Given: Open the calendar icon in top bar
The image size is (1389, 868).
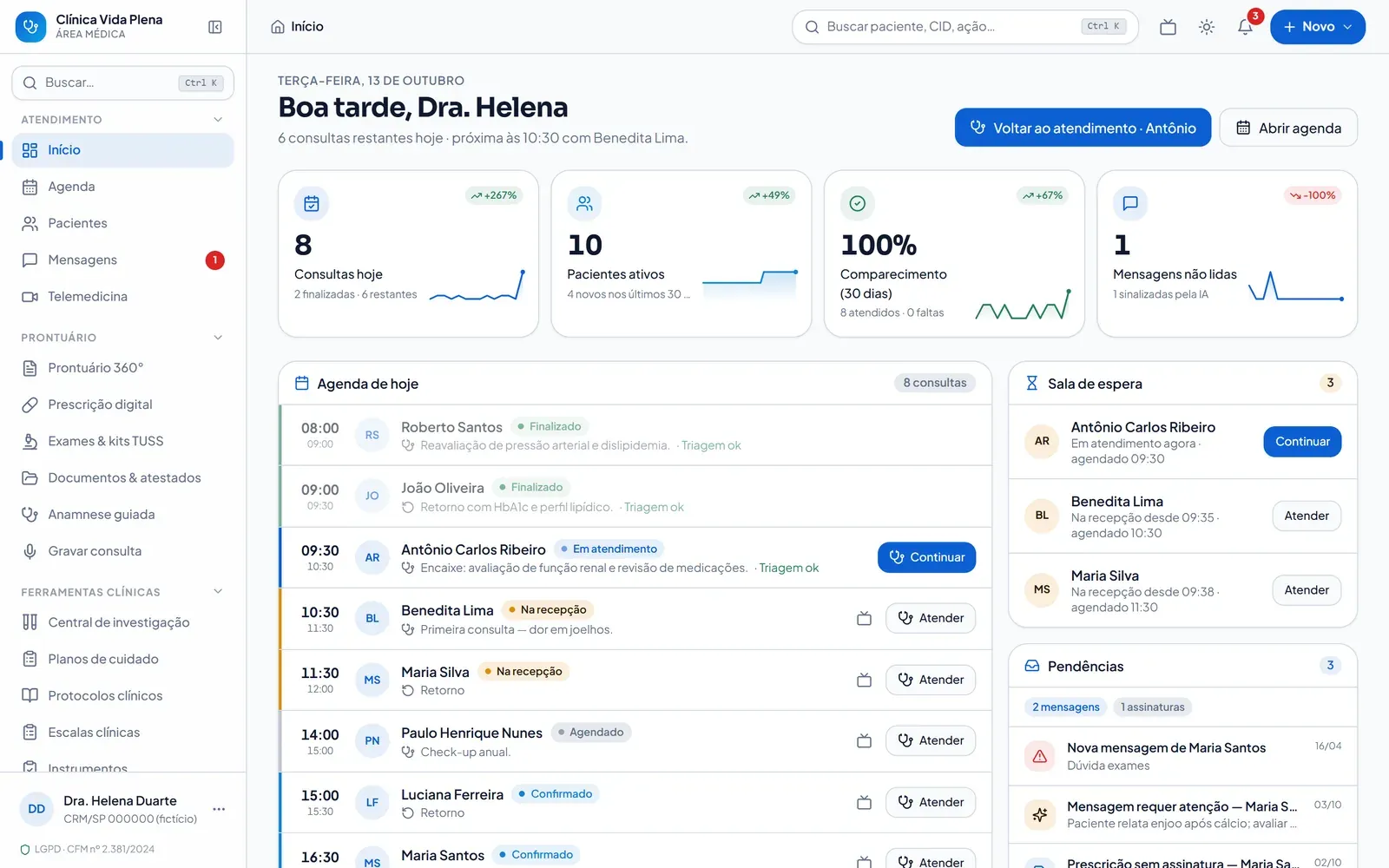Looking at the screenshot, I should [1168, 27].
